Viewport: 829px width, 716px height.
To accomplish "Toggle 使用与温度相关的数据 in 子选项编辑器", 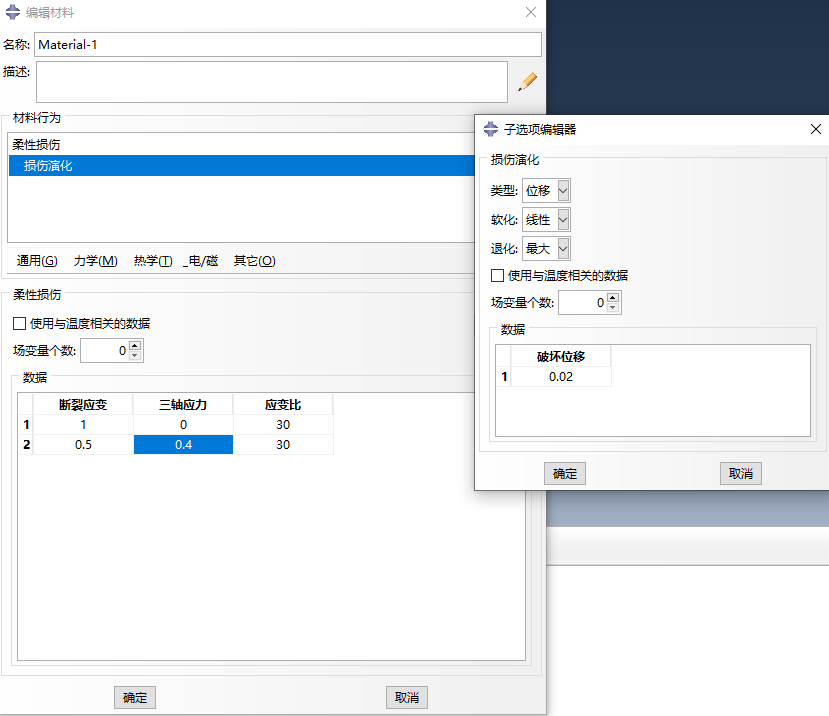I will (x=498, y=276).
